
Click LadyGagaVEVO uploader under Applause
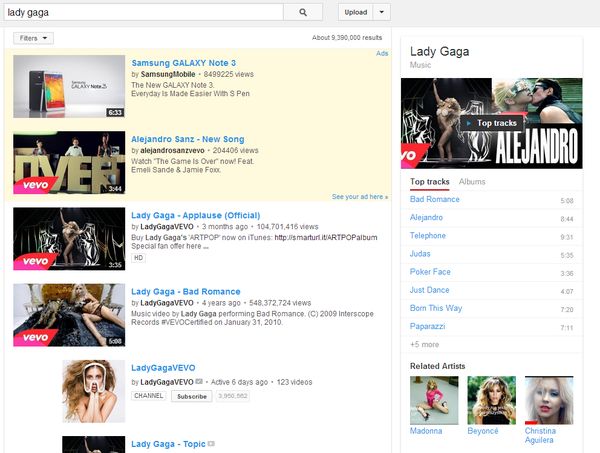167,226
